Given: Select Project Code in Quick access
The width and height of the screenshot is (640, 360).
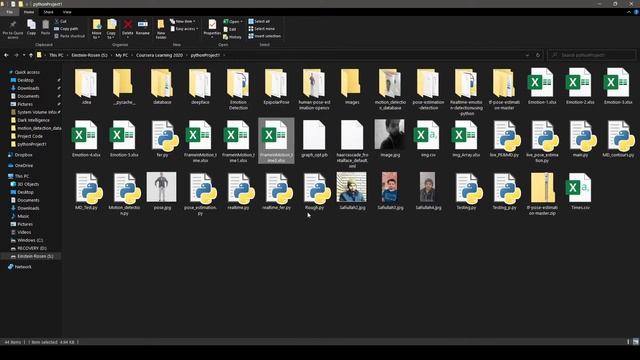Looking at the screenshot, I should (30, 136).
